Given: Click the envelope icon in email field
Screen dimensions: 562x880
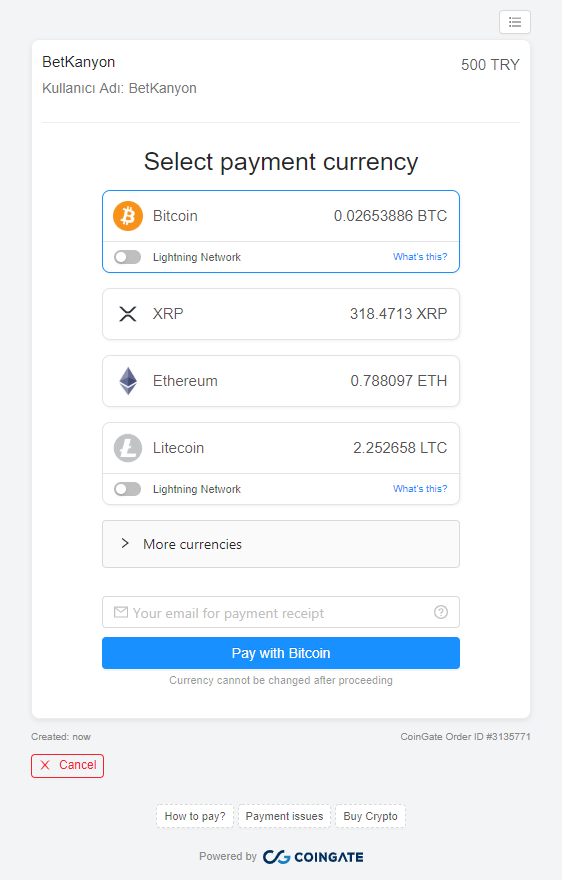Looking at the screenshot, I should coord(121,612).
